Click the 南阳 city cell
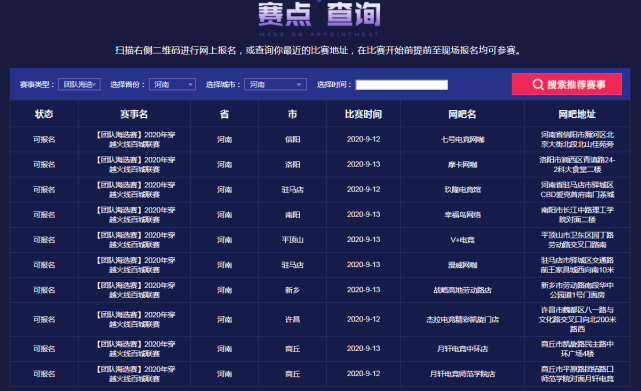This screenshot has width=641, height=391. click(292, 215)
